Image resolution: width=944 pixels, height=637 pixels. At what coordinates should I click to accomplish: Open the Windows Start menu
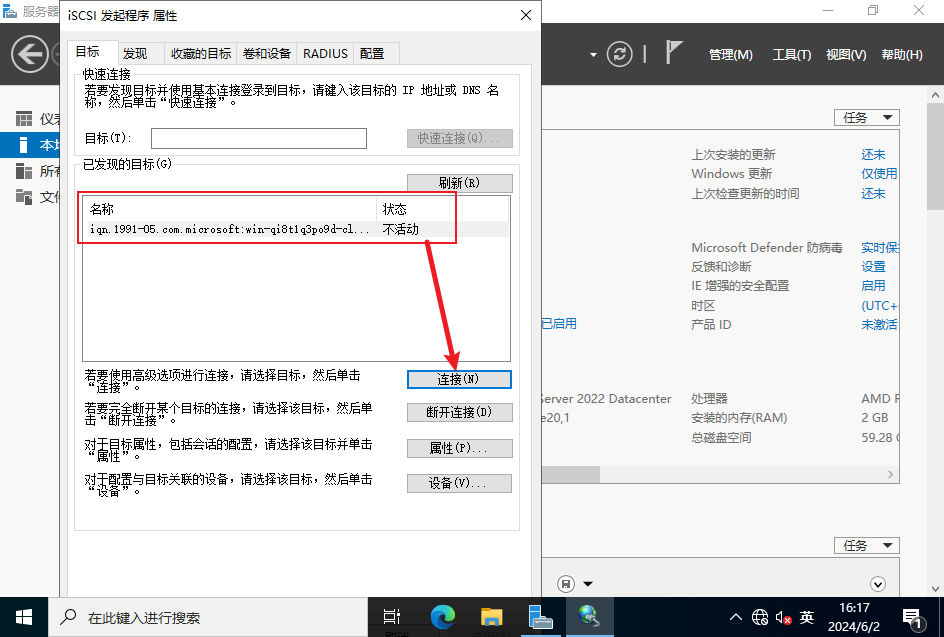click(24, 617)
